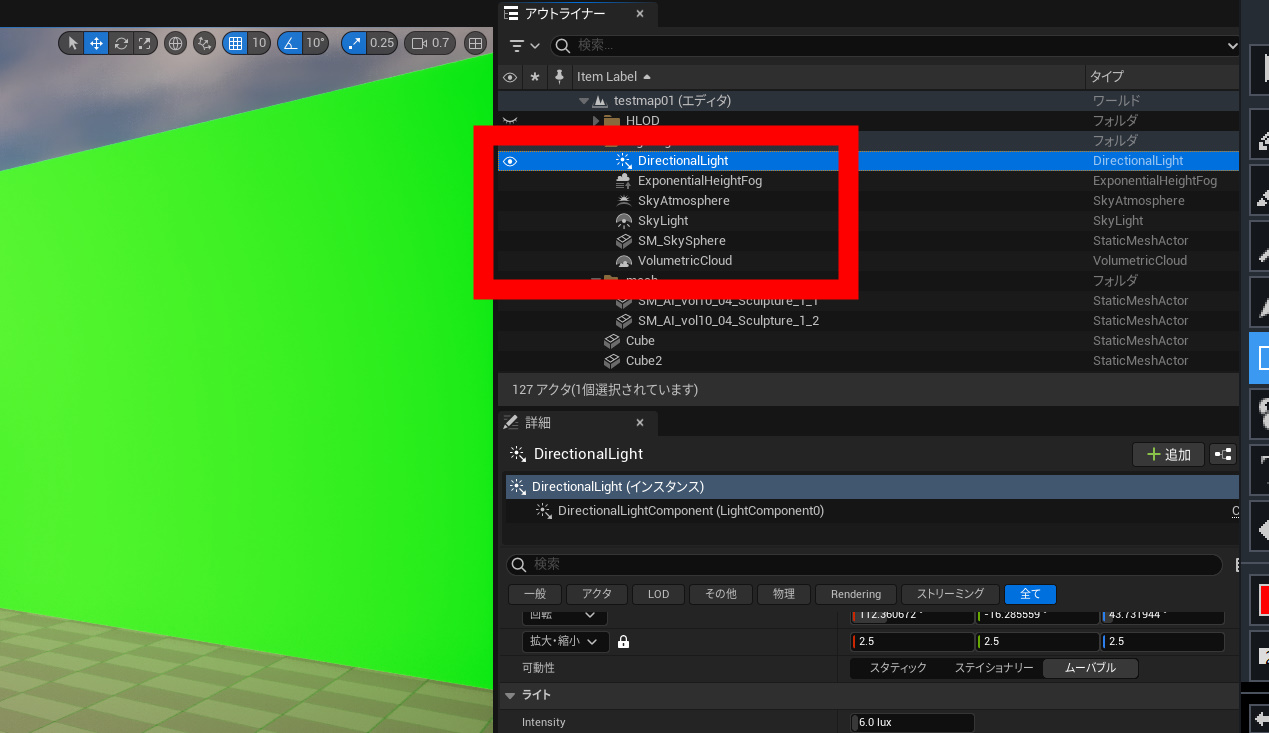Screen dimensions: 1269x733
Task: Set mobility to スタティック
Action: coord(897,668)
